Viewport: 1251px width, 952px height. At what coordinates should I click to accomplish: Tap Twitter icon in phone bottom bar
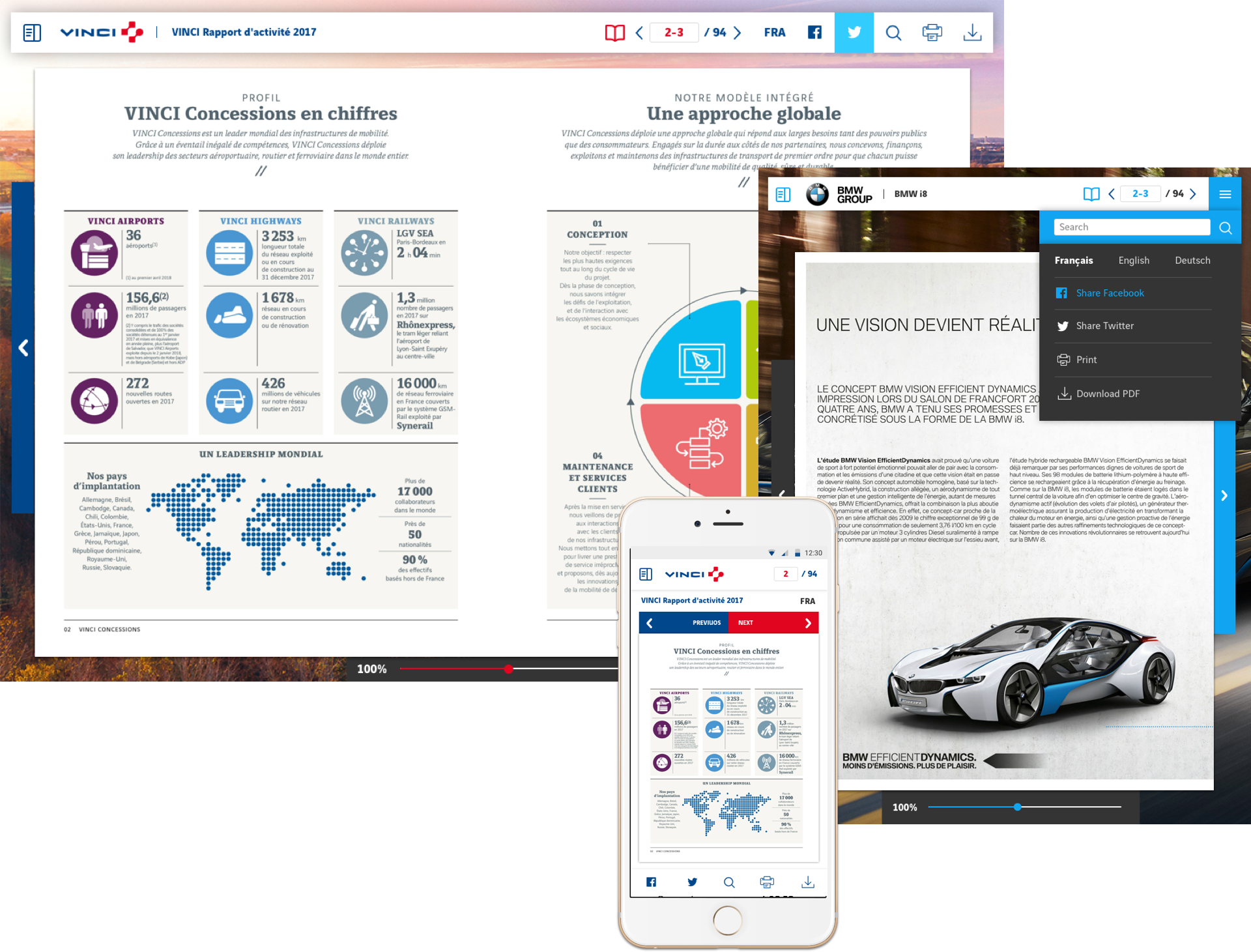coord(692,882)
